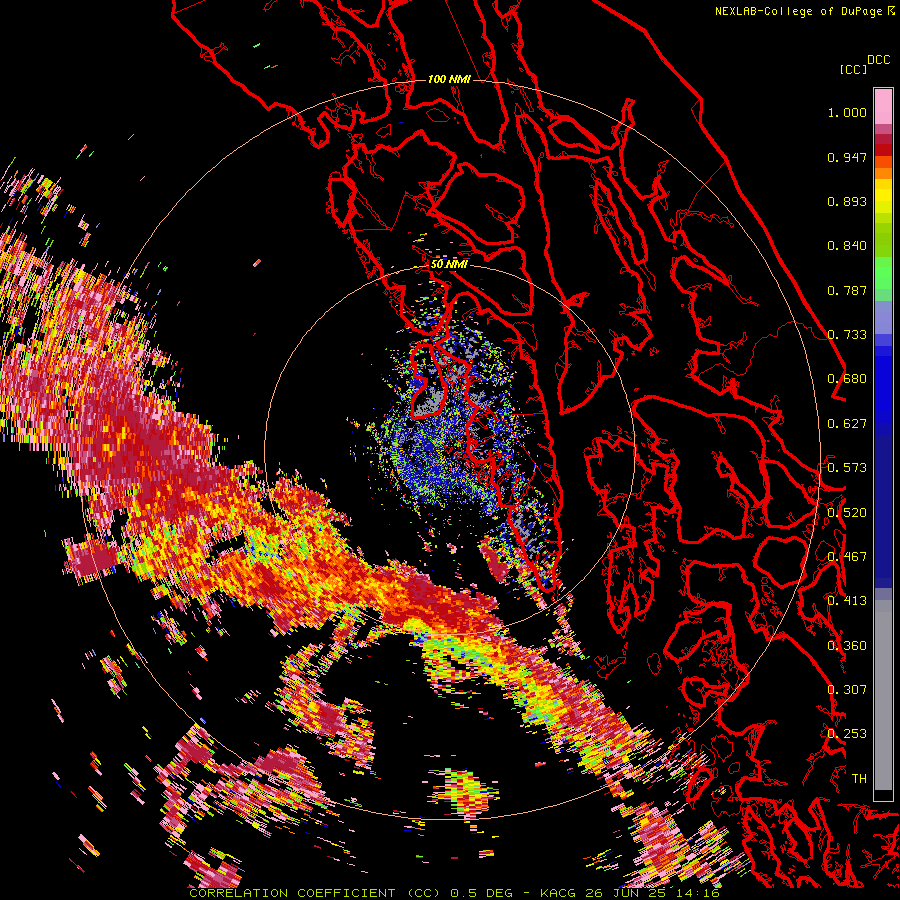This screenshot has height=900, width=900.
Task: Click the 0.467 scale value
Action: 847,557
